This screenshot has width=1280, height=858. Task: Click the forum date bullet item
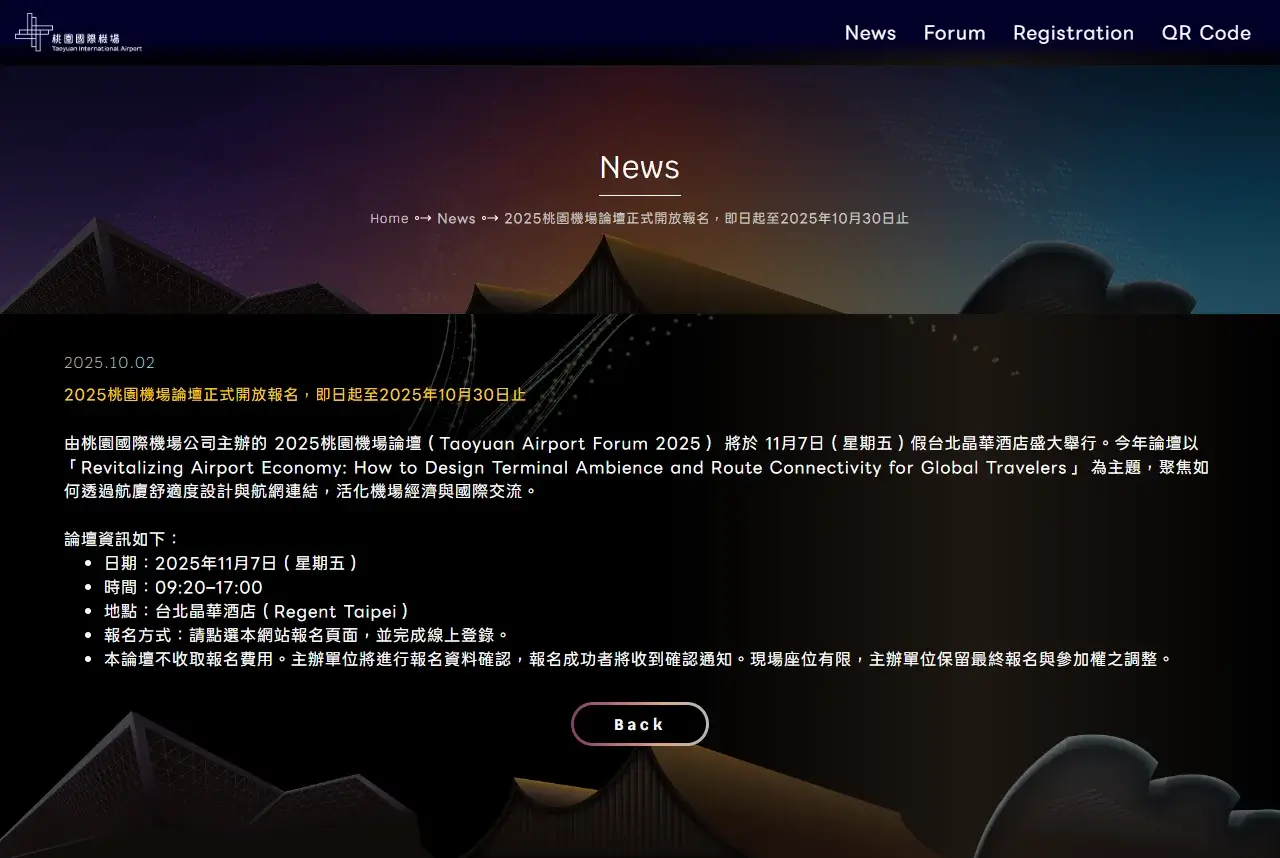[230, 563]
